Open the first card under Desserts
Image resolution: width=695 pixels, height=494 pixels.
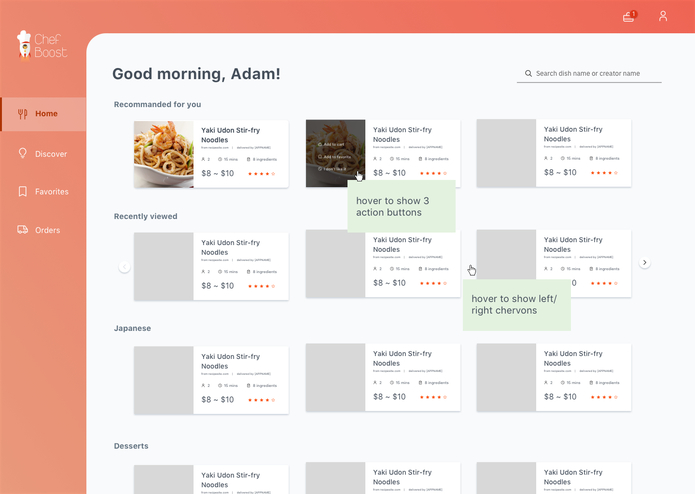(211, 479)
